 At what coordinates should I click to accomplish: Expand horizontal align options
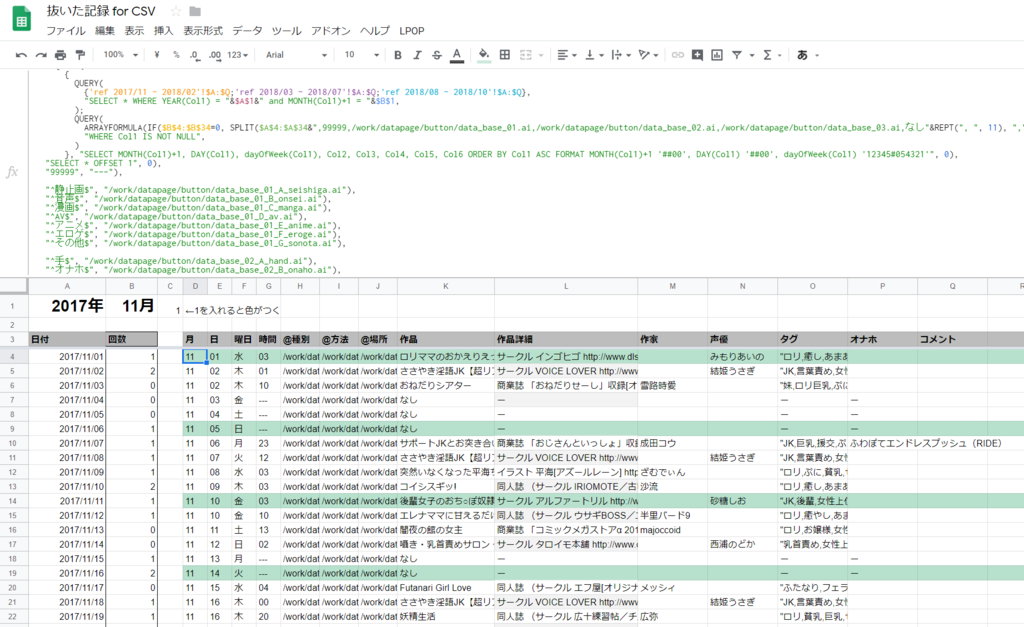[x=567, y=55]
